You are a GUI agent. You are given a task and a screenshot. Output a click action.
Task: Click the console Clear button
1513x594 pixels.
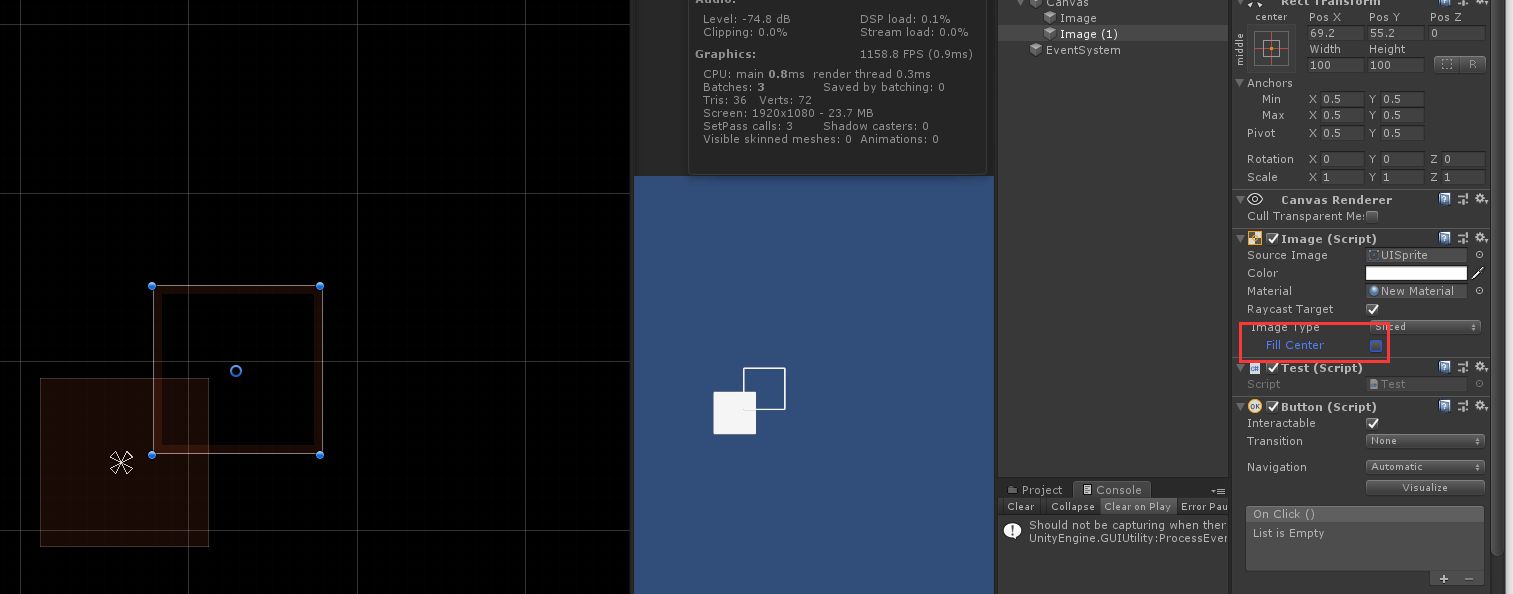(1021, 507)
